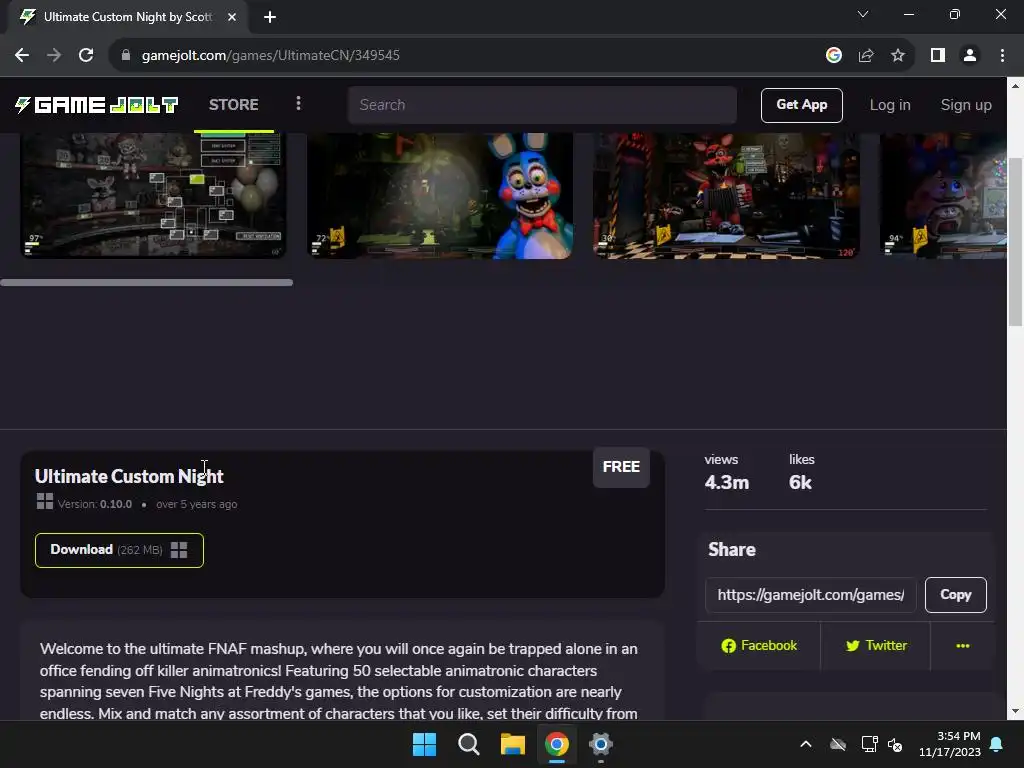Screen dimensions: 1024x768
Task: Click the Get App button
Action: point(801,104)
